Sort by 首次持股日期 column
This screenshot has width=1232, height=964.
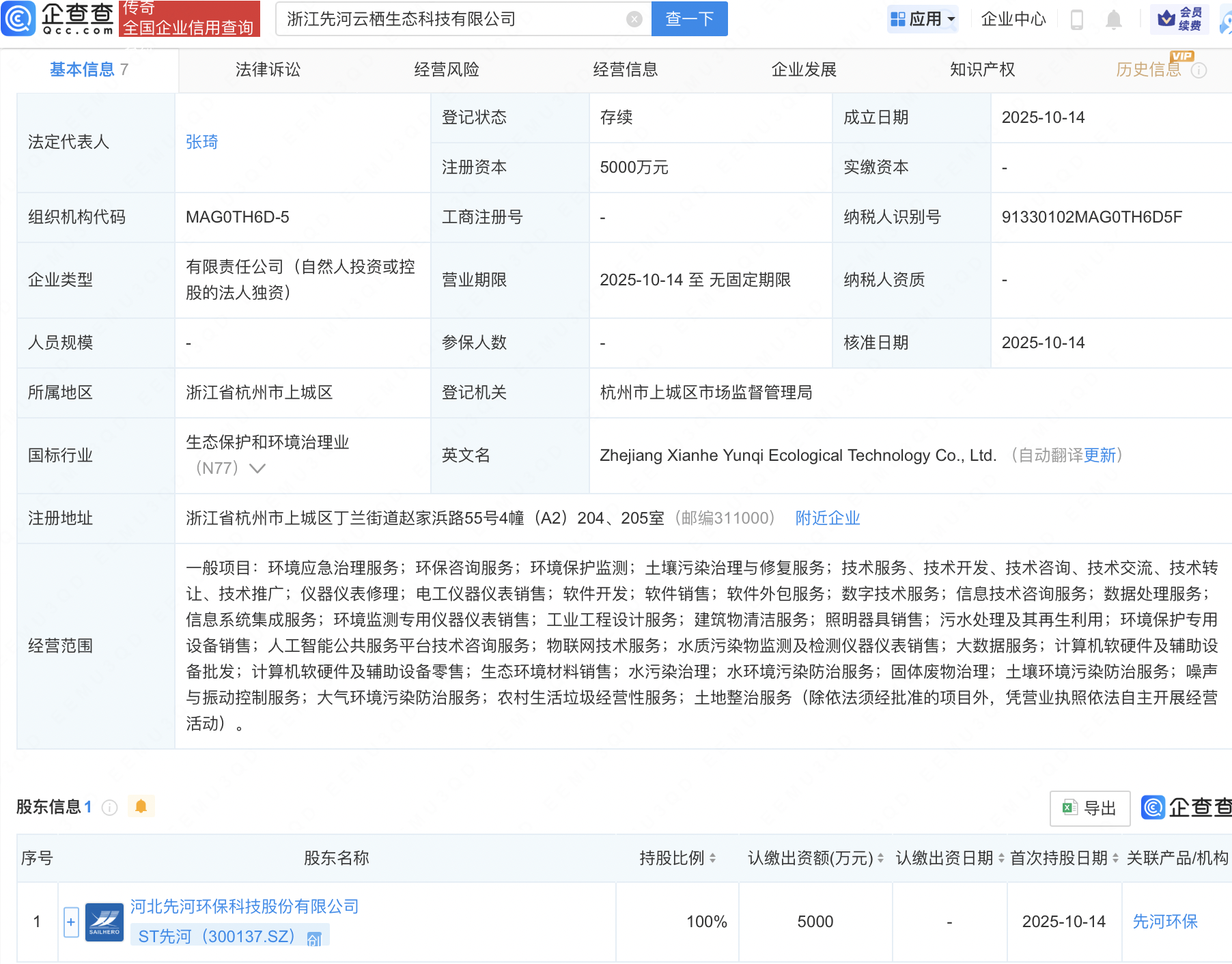coord(1115,858)
